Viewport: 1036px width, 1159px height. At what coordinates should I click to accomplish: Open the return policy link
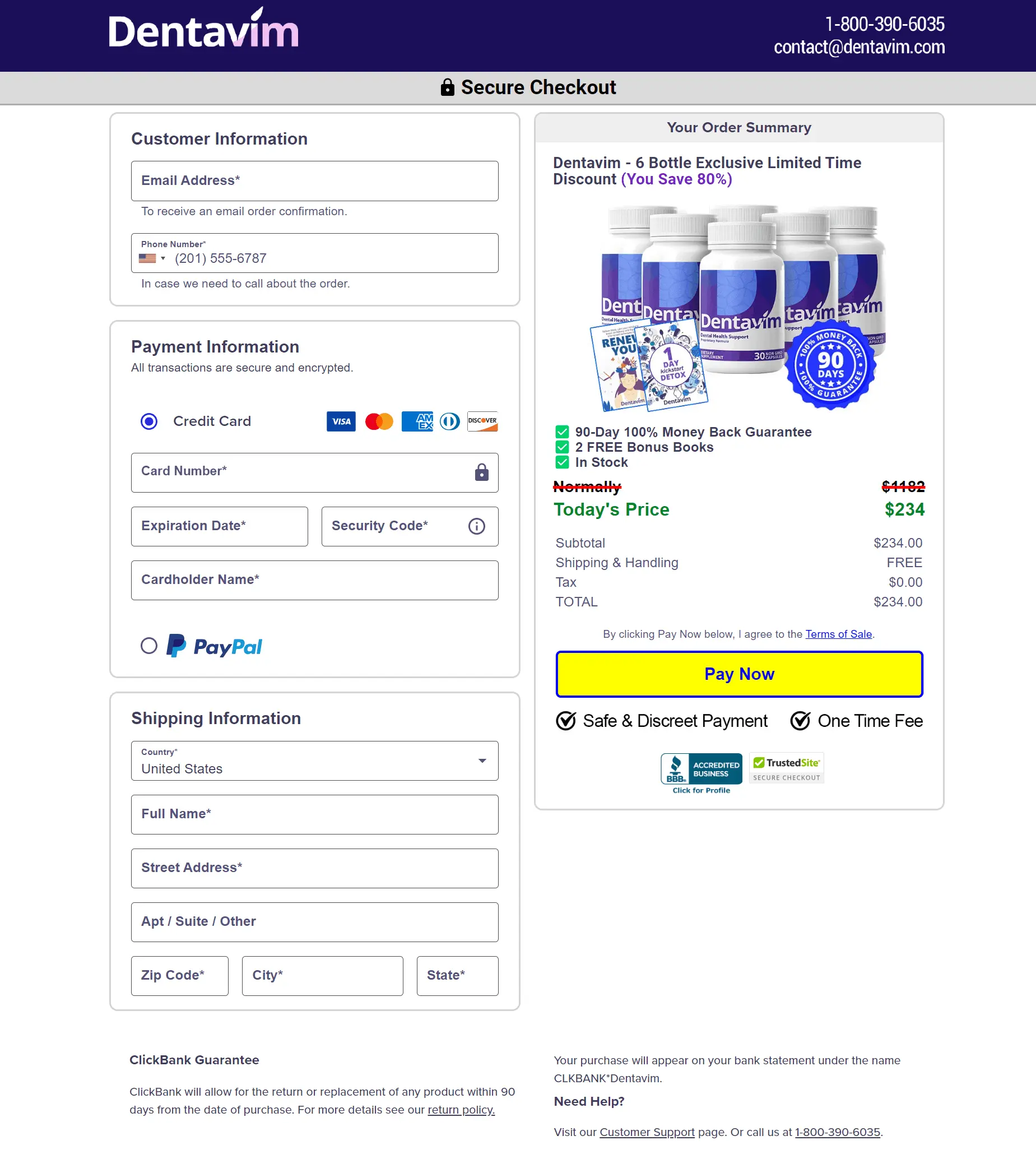461,1110
